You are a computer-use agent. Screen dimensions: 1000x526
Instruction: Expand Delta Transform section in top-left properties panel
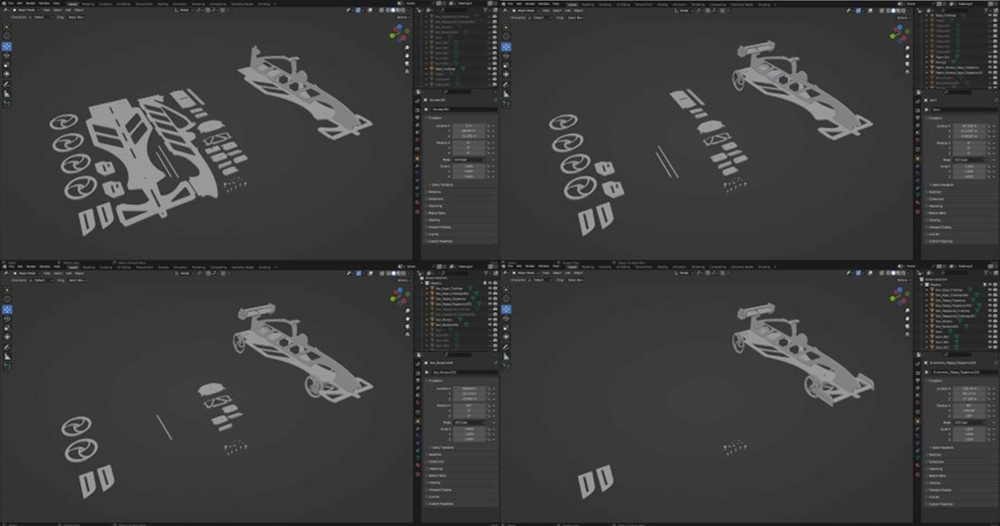(x=440, y=185)
